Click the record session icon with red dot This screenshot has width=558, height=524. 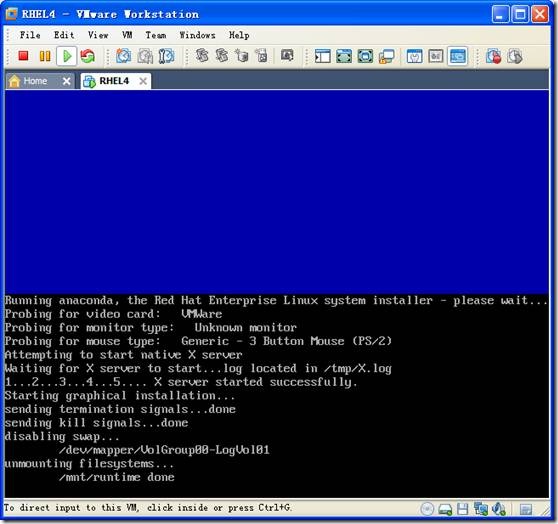pyautogui.click(x=494, y=56)
